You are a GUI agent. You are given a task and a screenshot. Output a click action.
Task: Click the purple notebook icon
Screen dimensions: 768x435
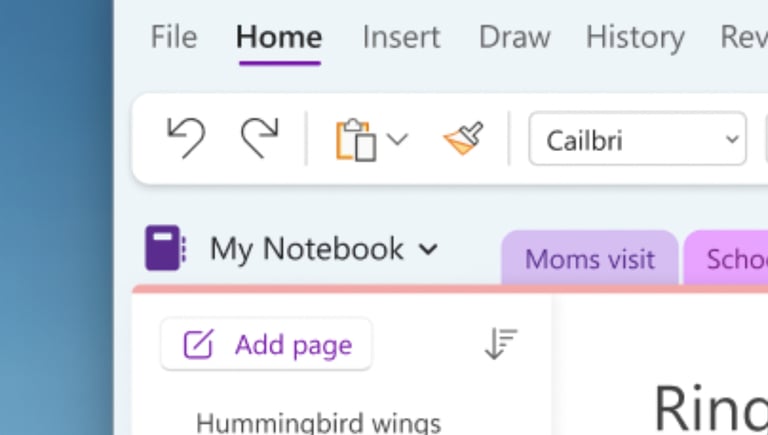pyautogui.click(x=166, y=248)
